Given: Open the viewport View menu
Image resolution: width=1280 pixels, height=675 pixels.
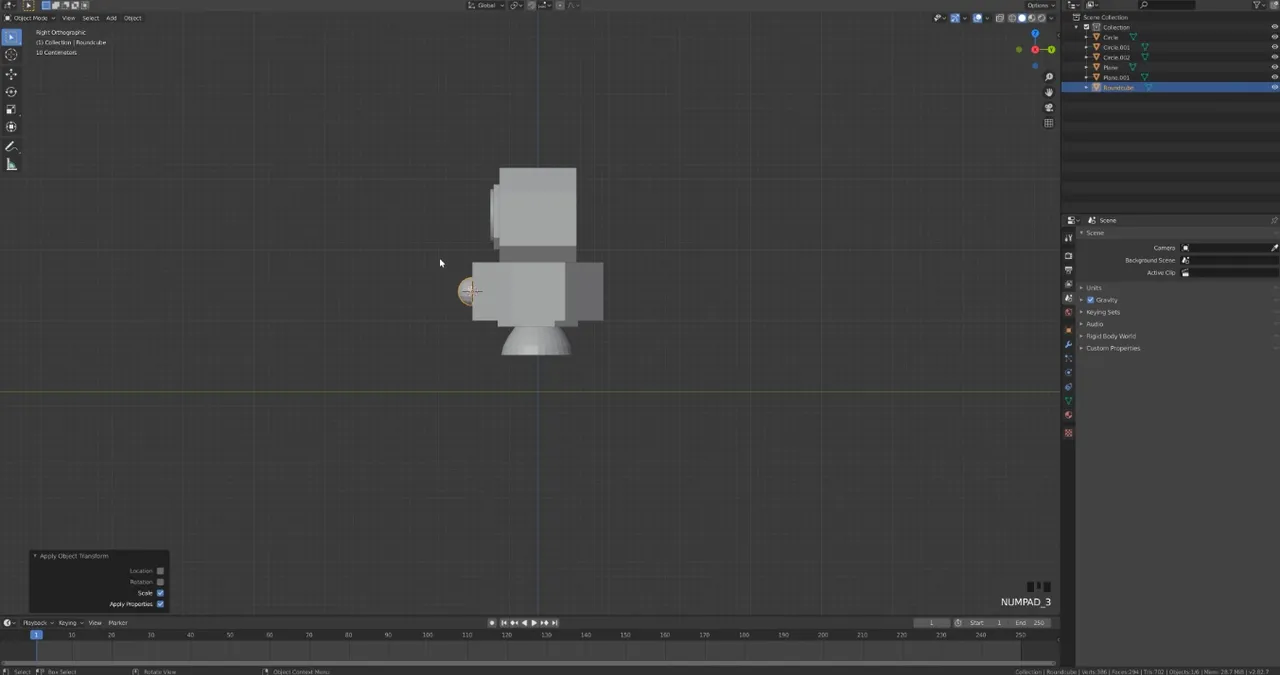Looking at the screenshot, I should [x=68, y=18].
